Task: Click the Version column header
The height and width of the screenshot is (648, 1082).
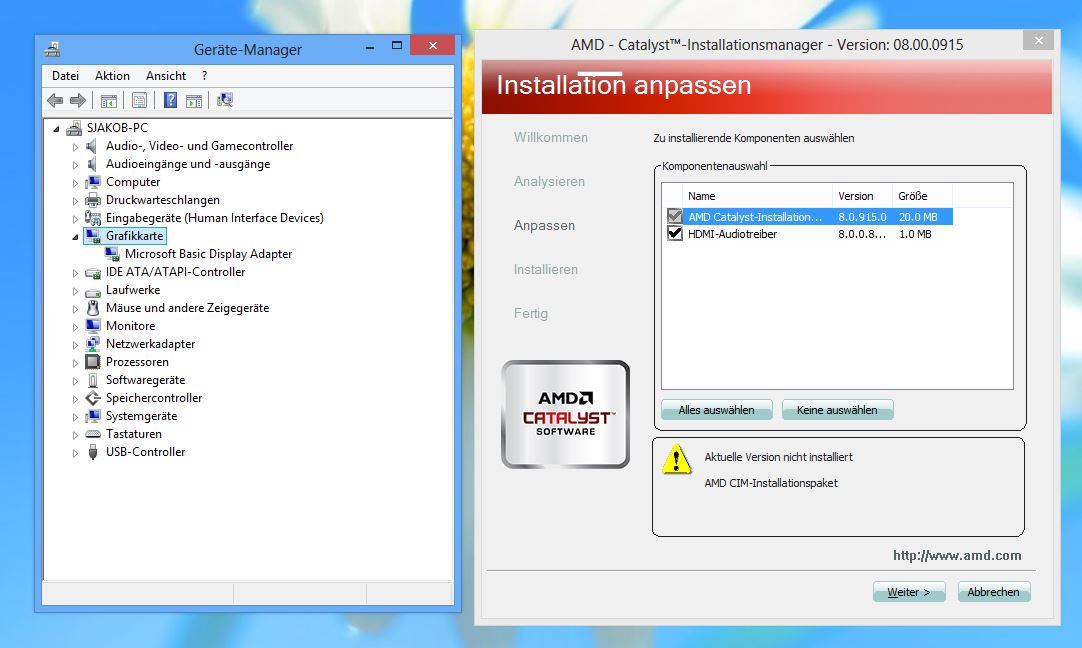Action: 862,196
